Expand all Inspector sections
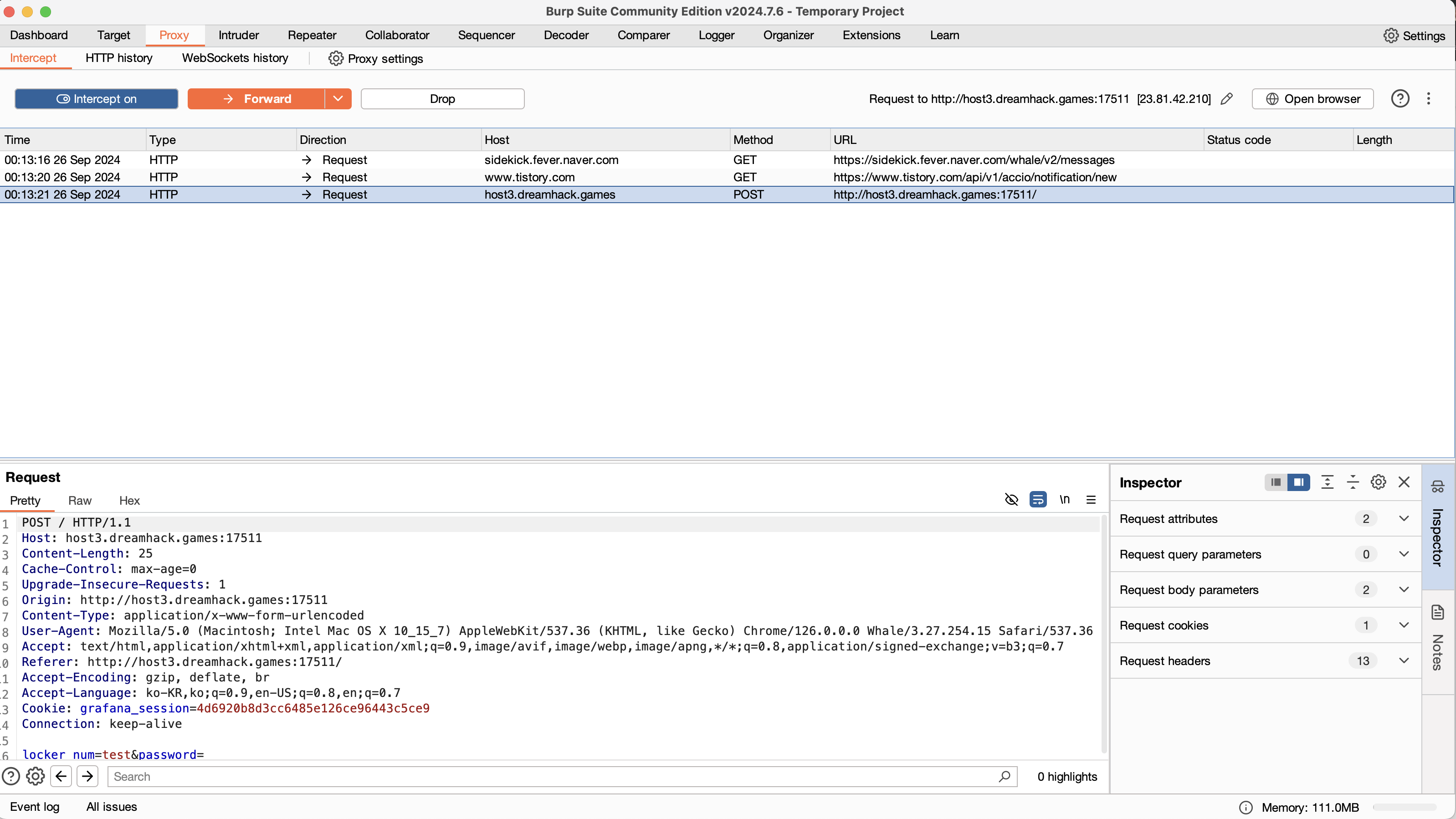Screen dimensions: 1456x819 coord(1327,482)
